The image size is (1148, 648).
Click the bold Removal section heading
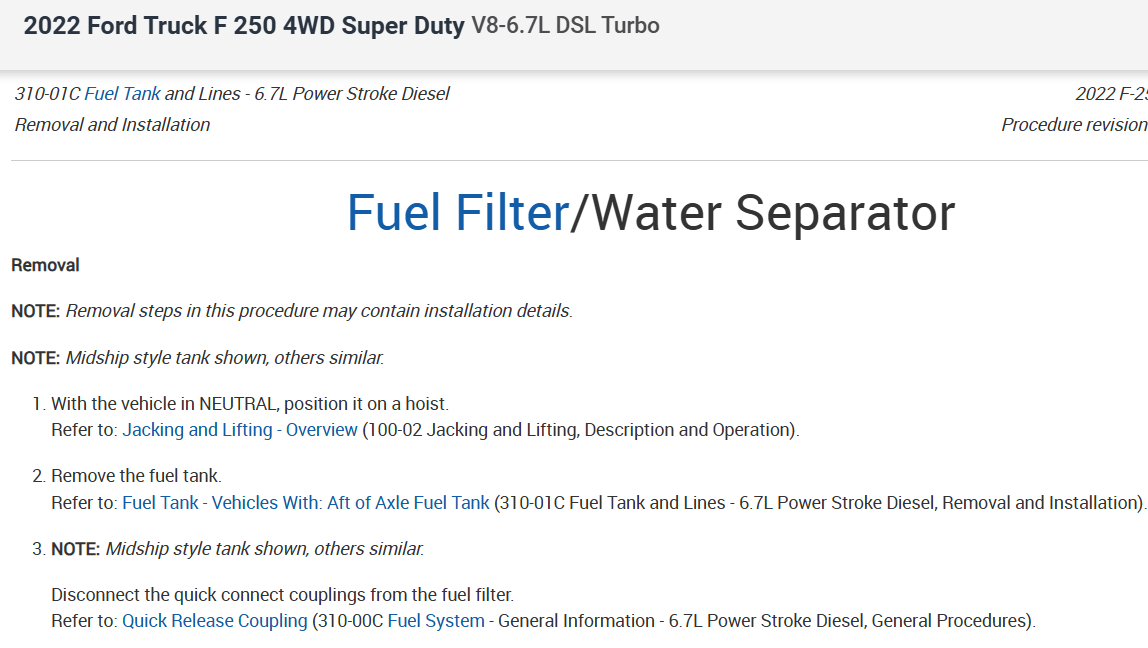pyautogui.click(x=46, y=266)
